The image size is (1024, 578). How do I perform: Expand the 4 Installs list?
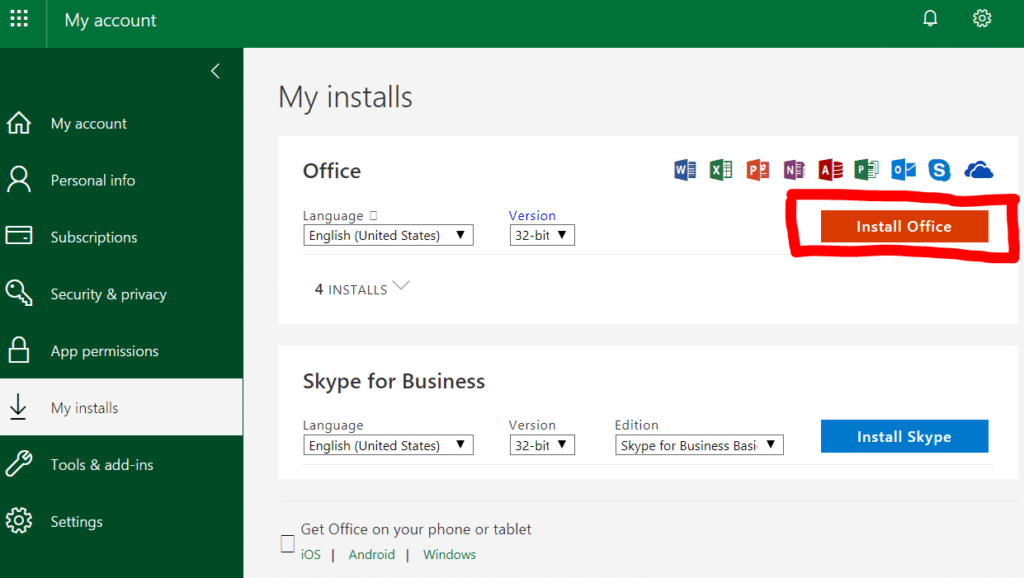tap(361, 289)
